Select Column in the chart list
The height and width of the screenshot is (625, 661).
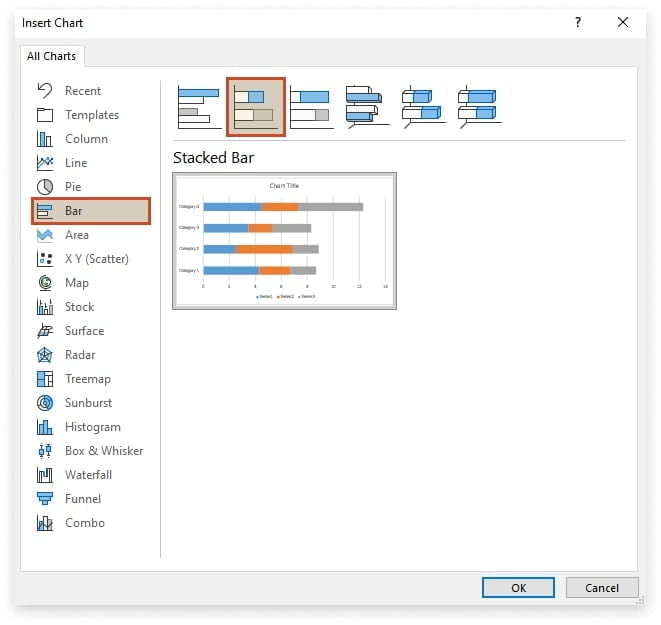[86, 139]
